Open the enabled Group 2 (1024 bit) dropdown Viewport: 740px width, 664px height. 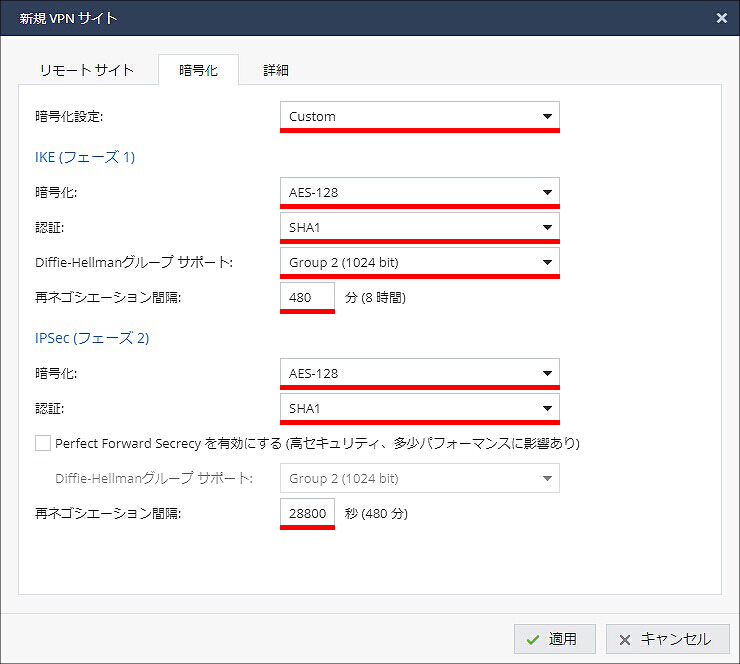[420, 262]
